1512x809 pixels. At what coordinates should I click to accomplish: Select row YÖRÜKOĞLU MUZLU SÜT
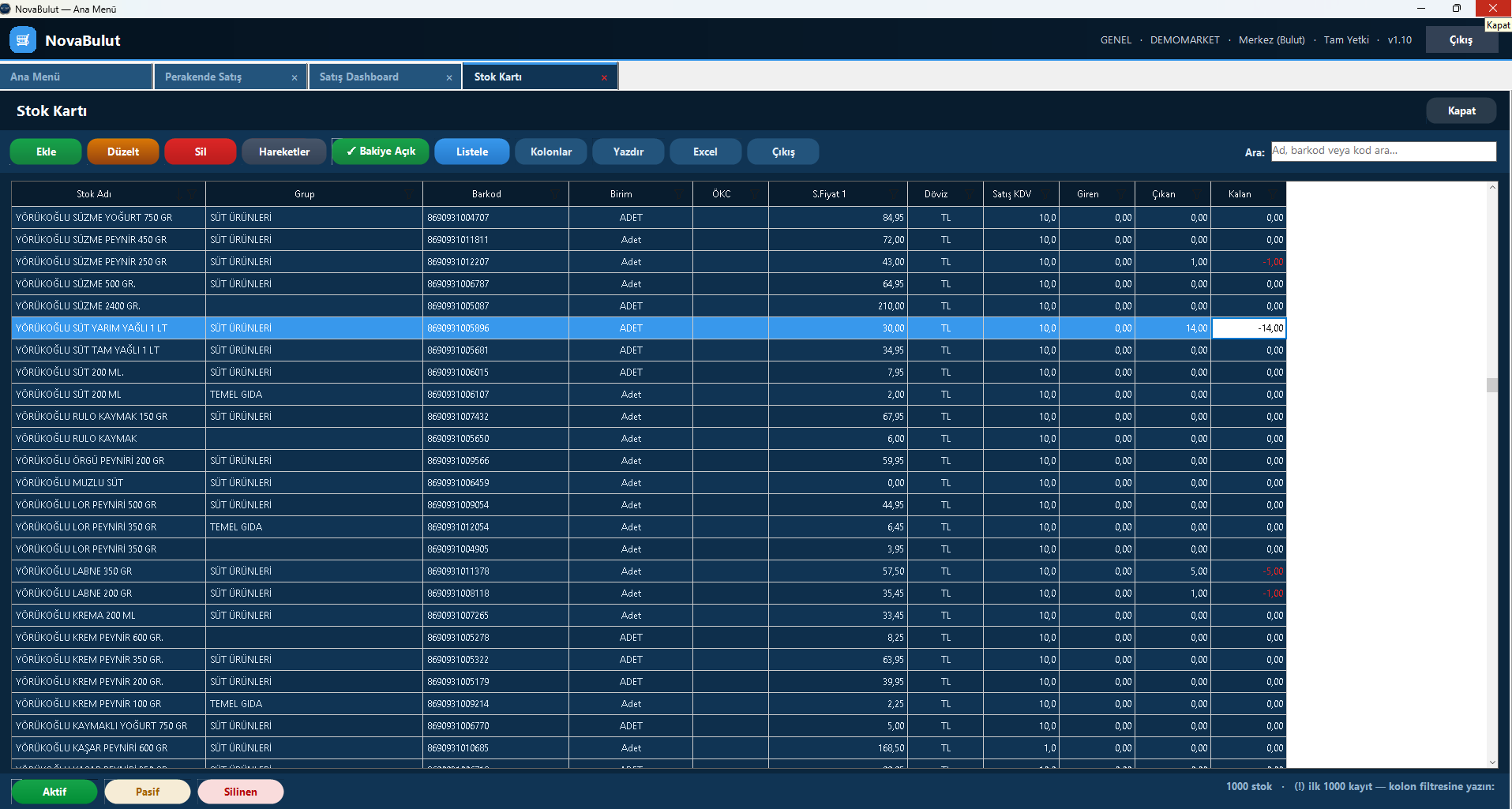[x=649, y=482]
